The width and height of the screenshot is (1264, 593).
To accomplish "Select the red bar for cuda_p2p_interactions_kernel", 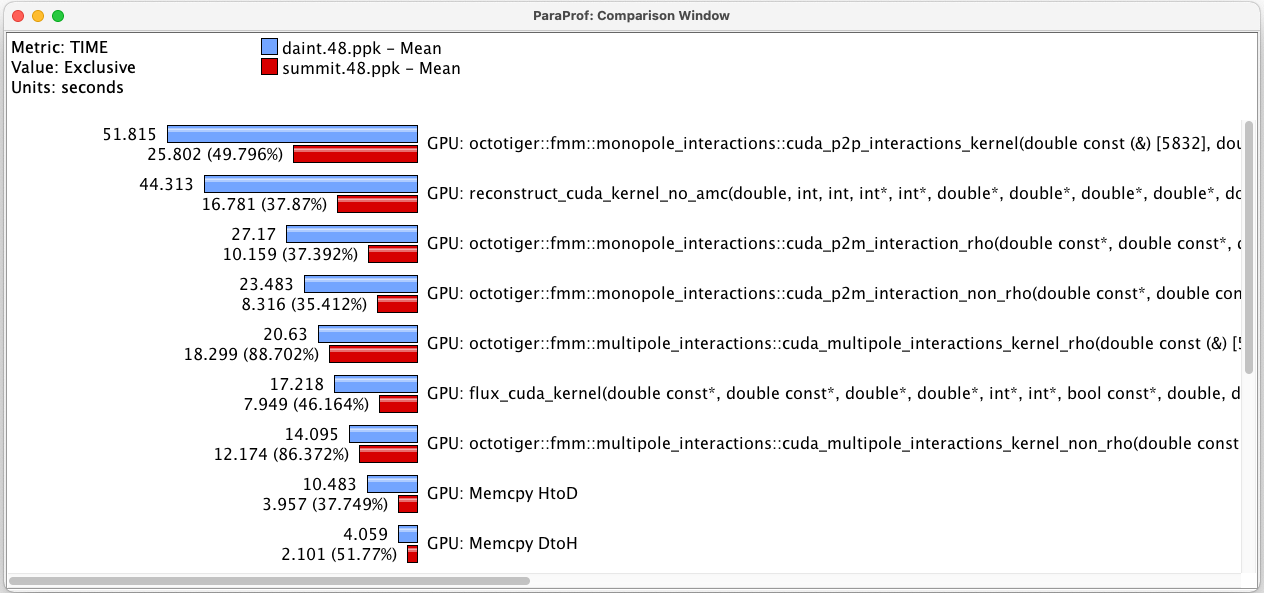I will [x=355, y=154].
